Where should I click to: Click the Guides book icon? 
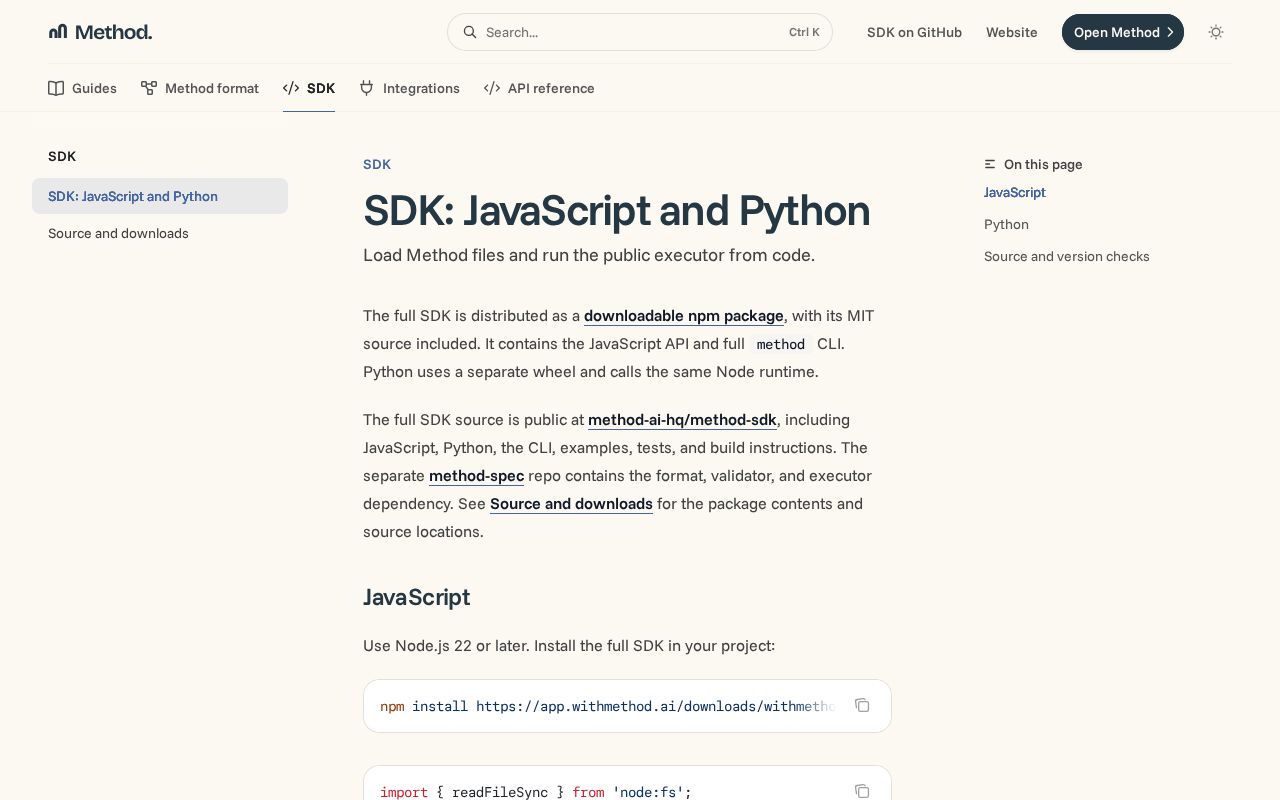(x=56, y=88)
